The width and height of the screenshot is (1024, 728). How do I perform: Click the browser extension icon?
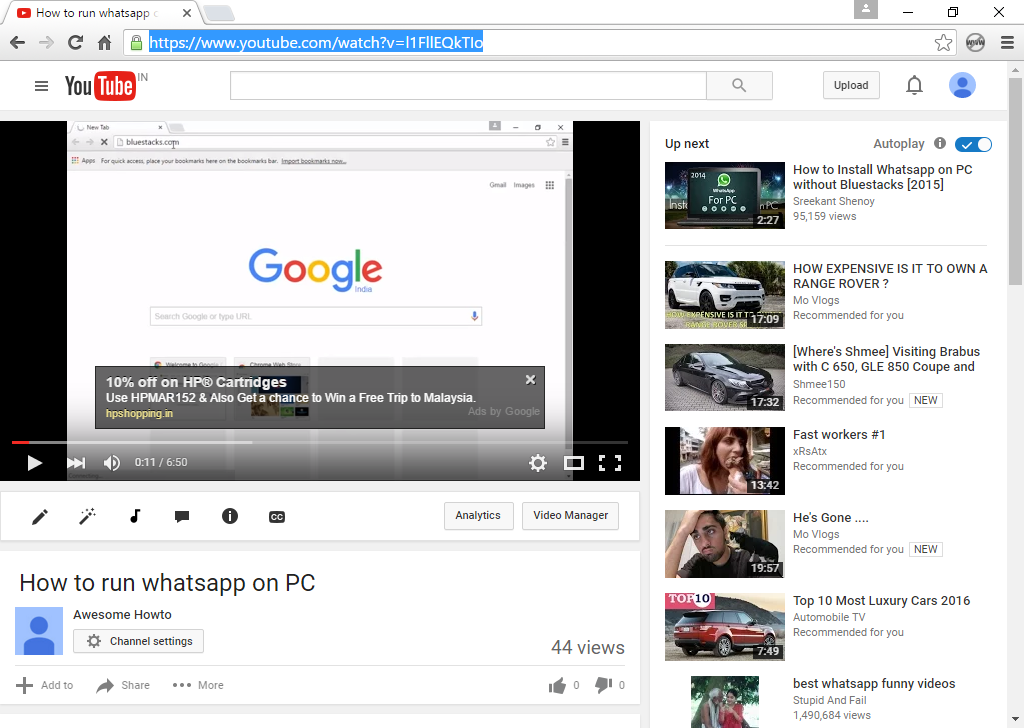pos(975,43)
